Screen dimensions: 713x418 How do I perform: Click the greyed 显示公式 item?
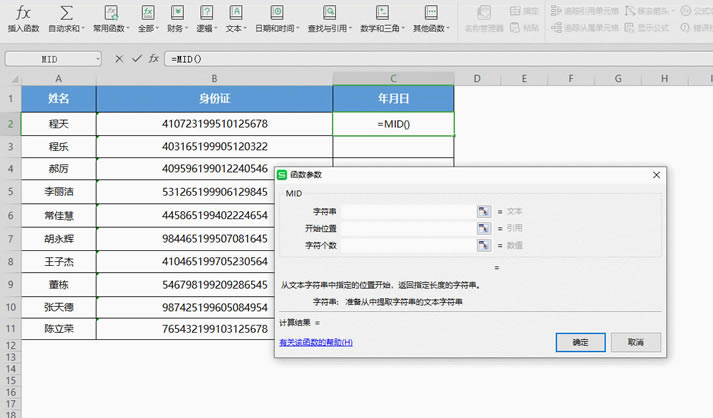[x=647, y=28]
